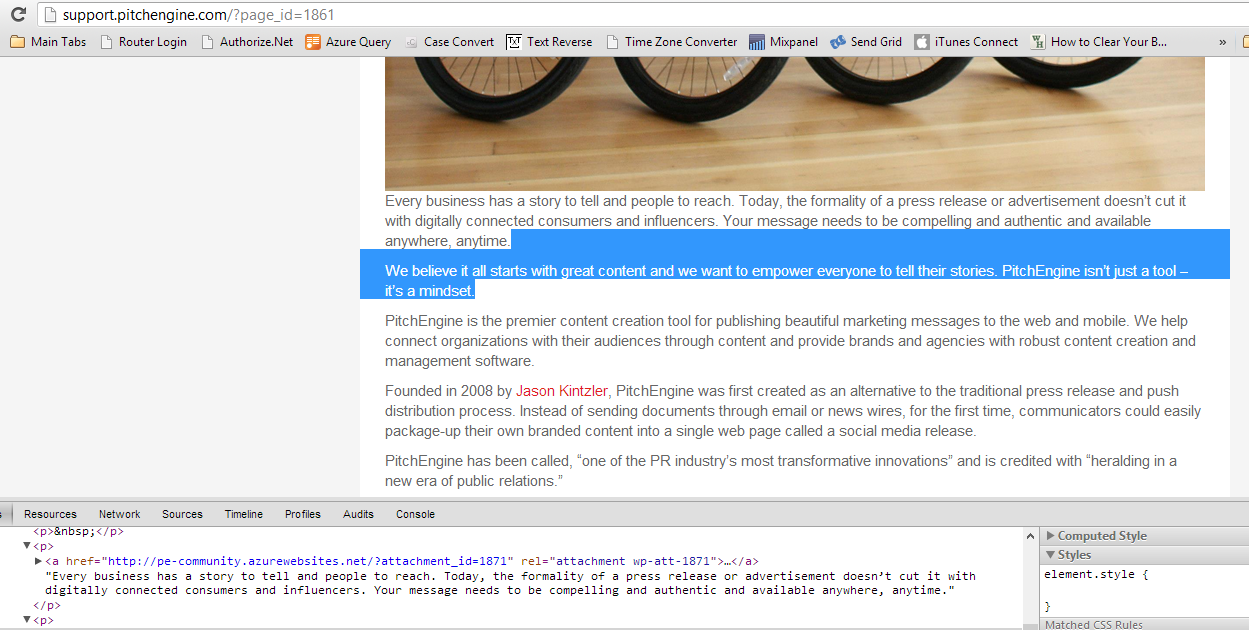Viewport: 1249px width, 630px height.
Task: Click the 'Founded in 2008 by' text
Action: click(x=449, y=391)
